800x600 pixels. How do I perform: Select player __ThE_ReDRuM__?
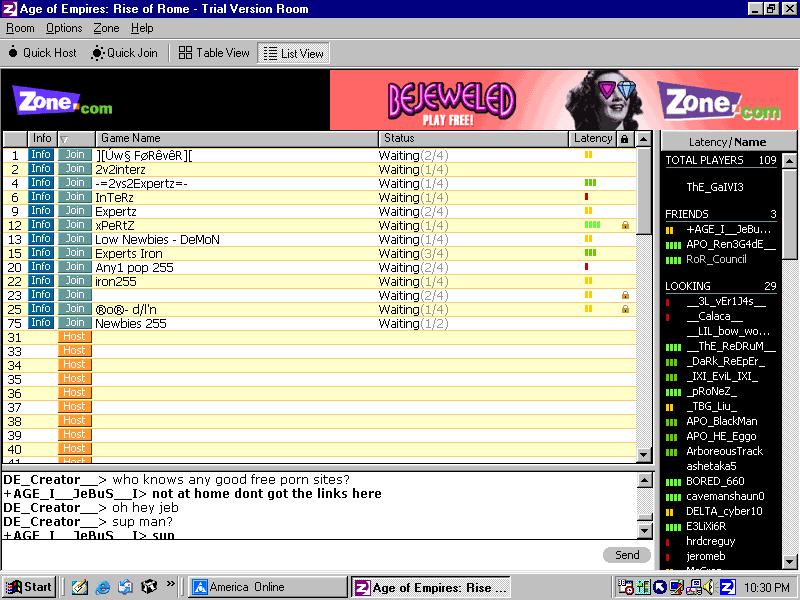coord(731,346)
